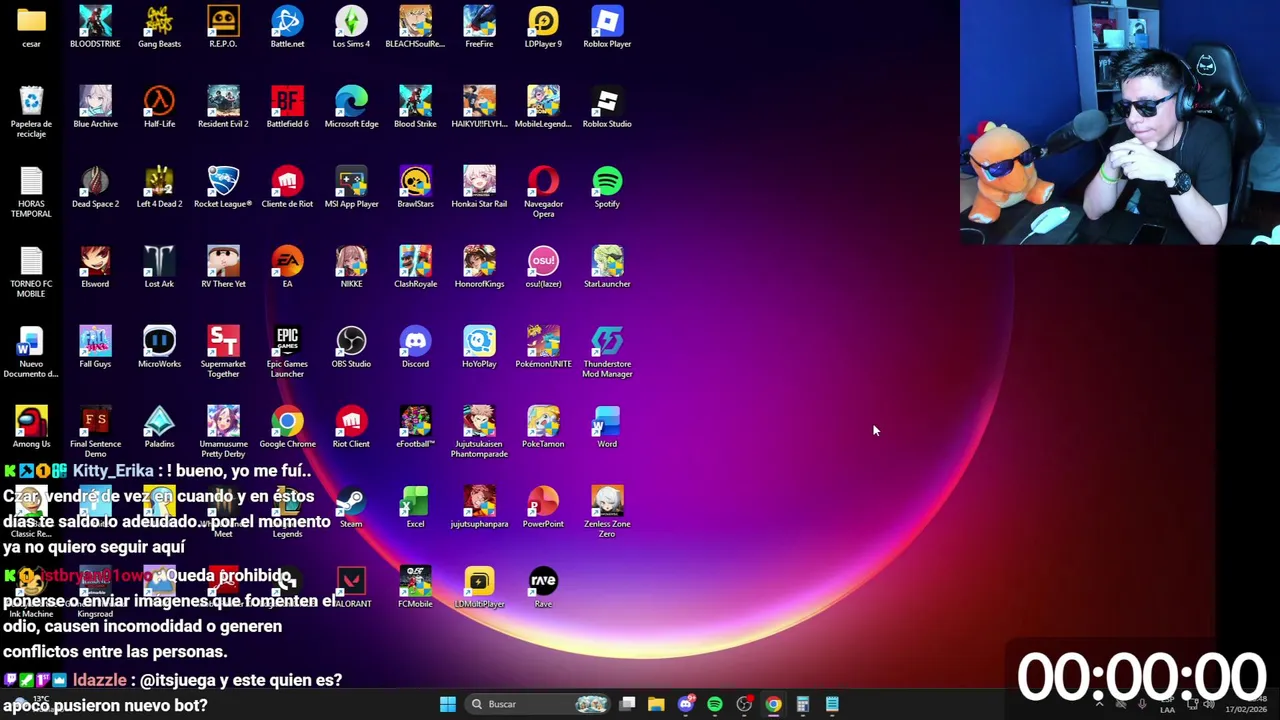The height and width of the screenshot is (720, 1280).
Task: Launch Lost Ark from desktop
Action: pos(159,267)
